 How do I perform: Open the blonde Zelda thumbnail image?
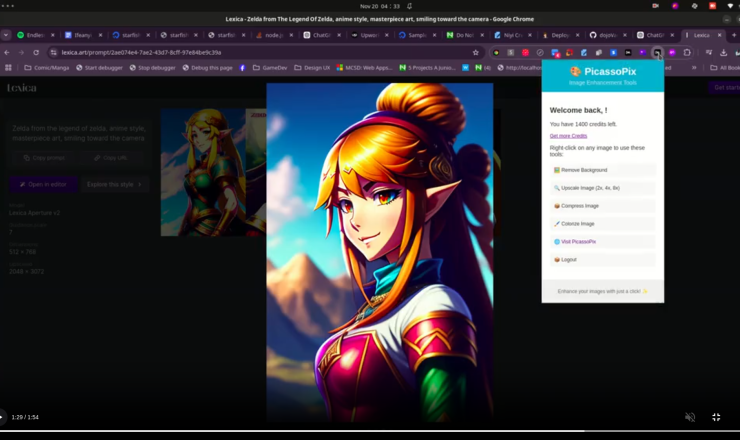203,172
